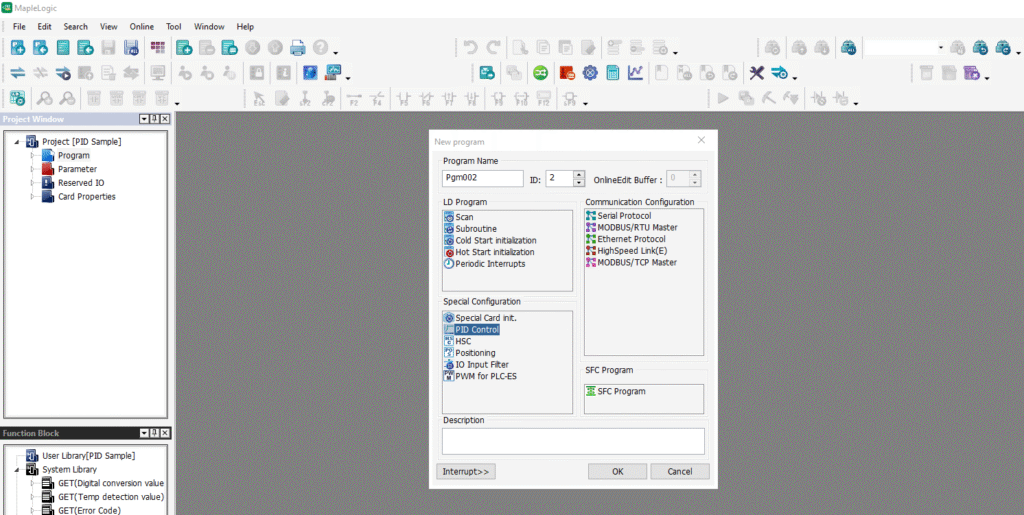
Task: Collapse the Project [PID Sample] tree node
Action: (x=18, y=142)
